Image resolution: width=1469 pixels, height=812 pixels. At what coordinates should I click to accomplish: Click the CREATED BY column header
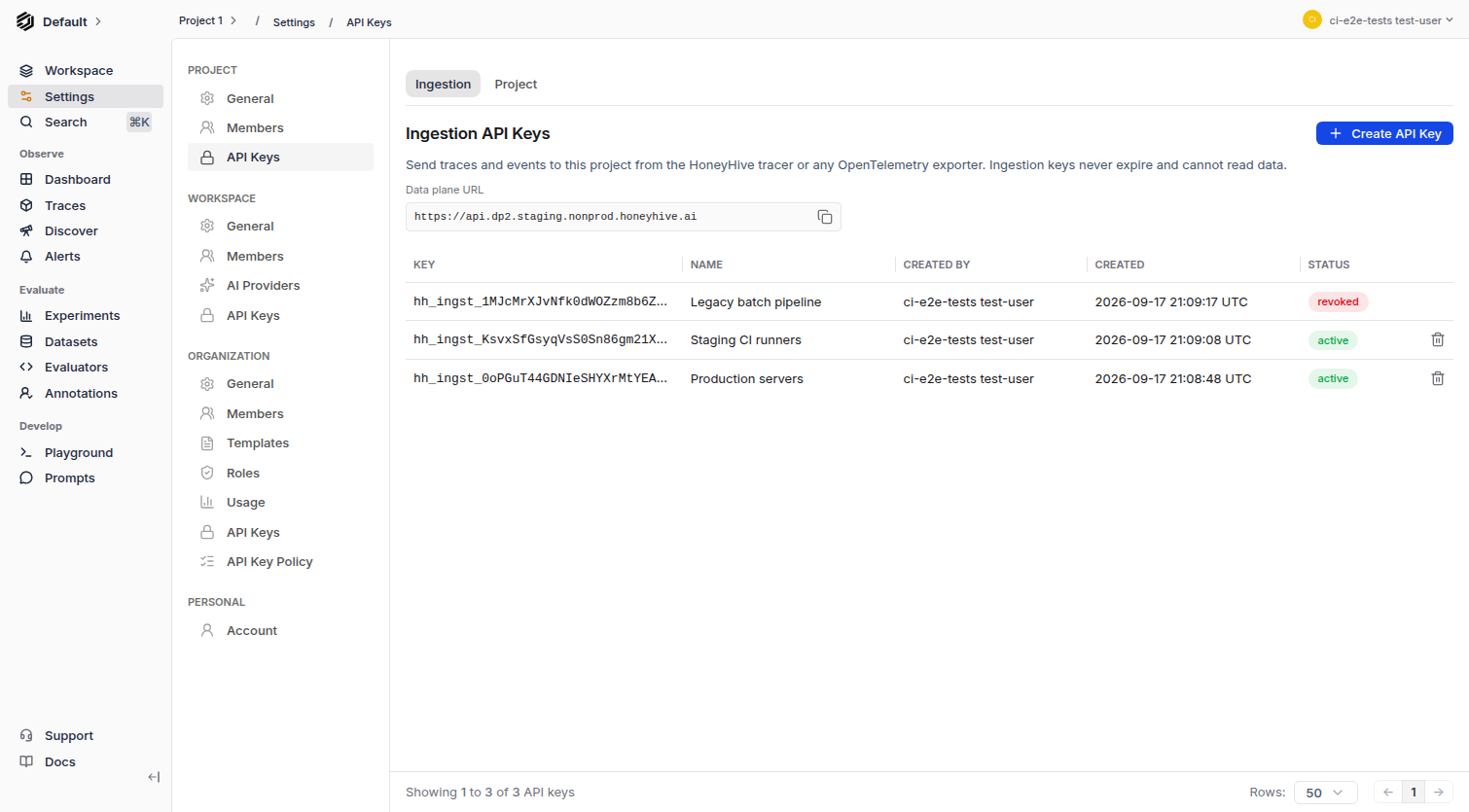tap(936, 265)
